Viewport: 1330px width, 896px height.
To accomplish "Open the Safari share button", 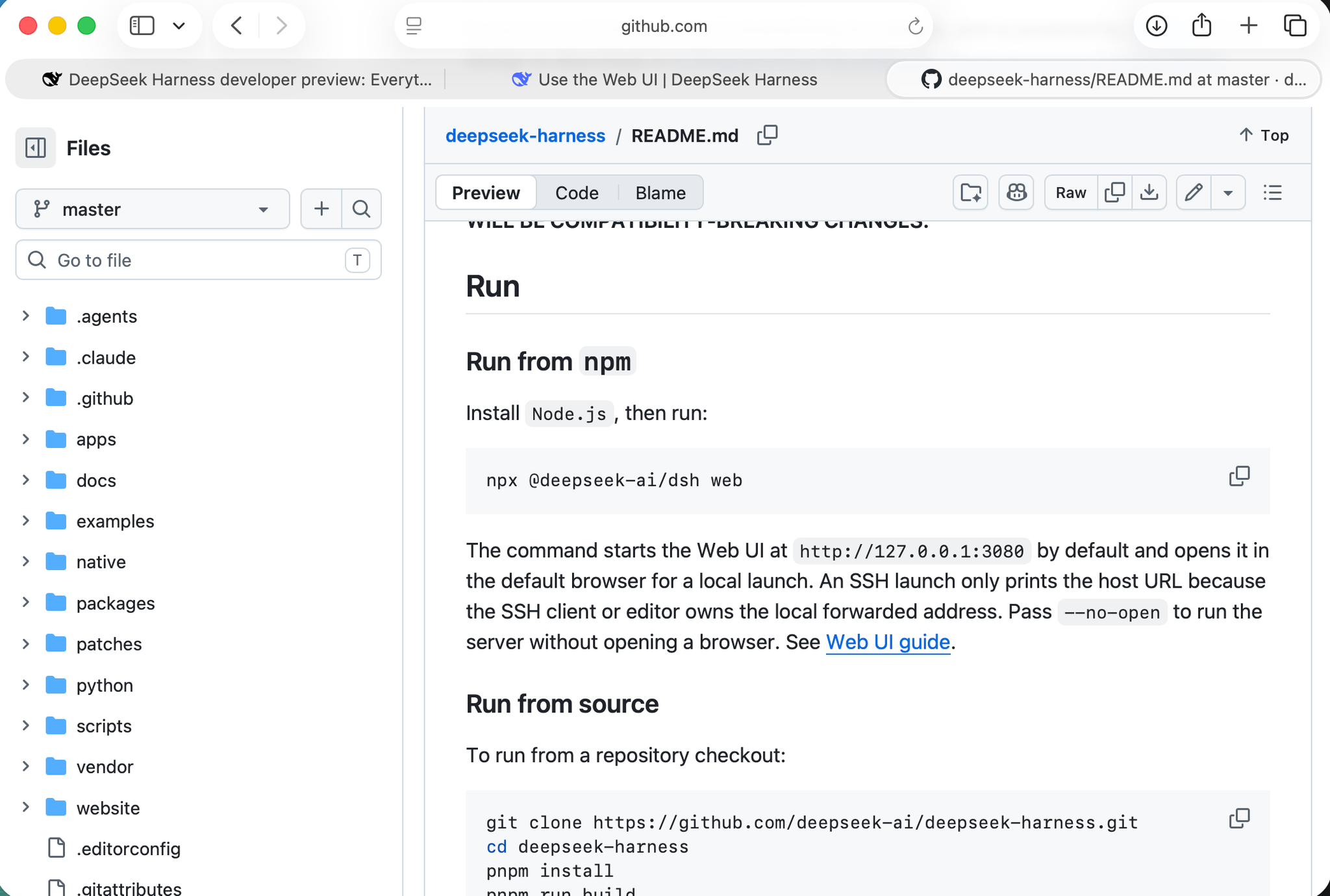I will (1202, 26).
